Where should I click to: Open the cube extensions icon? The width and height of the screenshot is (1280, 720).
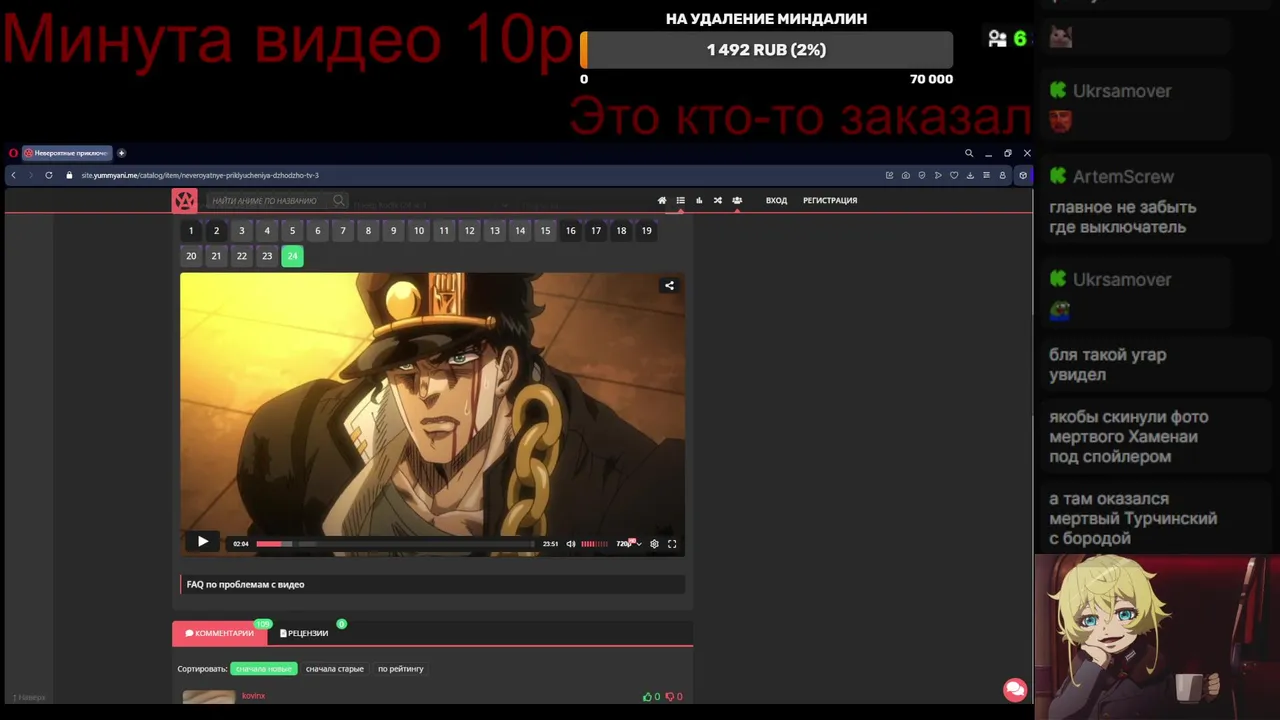pos(1022,175)
